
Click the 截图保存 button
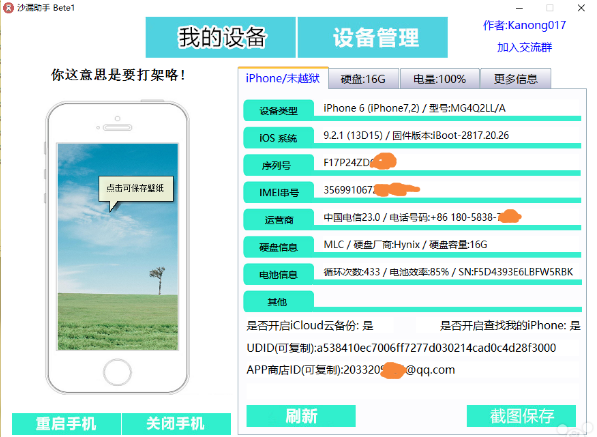pyautogui.click(x=521, y=416)
